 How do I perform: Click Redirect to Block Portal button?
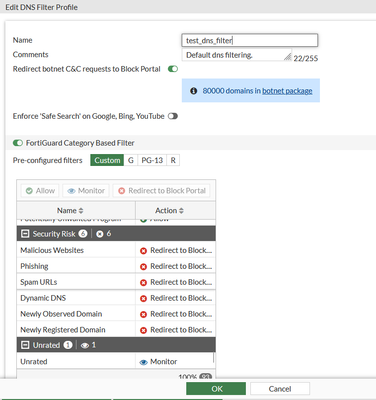[162, 191]
